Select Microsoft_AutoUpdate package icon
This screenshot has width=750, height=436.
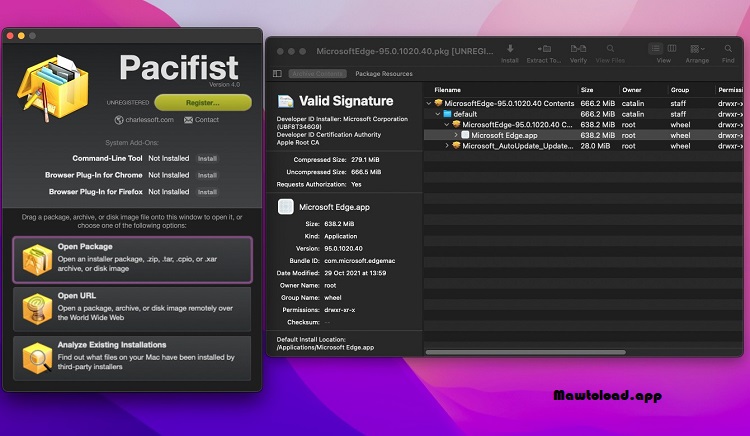tap(456, 146)
